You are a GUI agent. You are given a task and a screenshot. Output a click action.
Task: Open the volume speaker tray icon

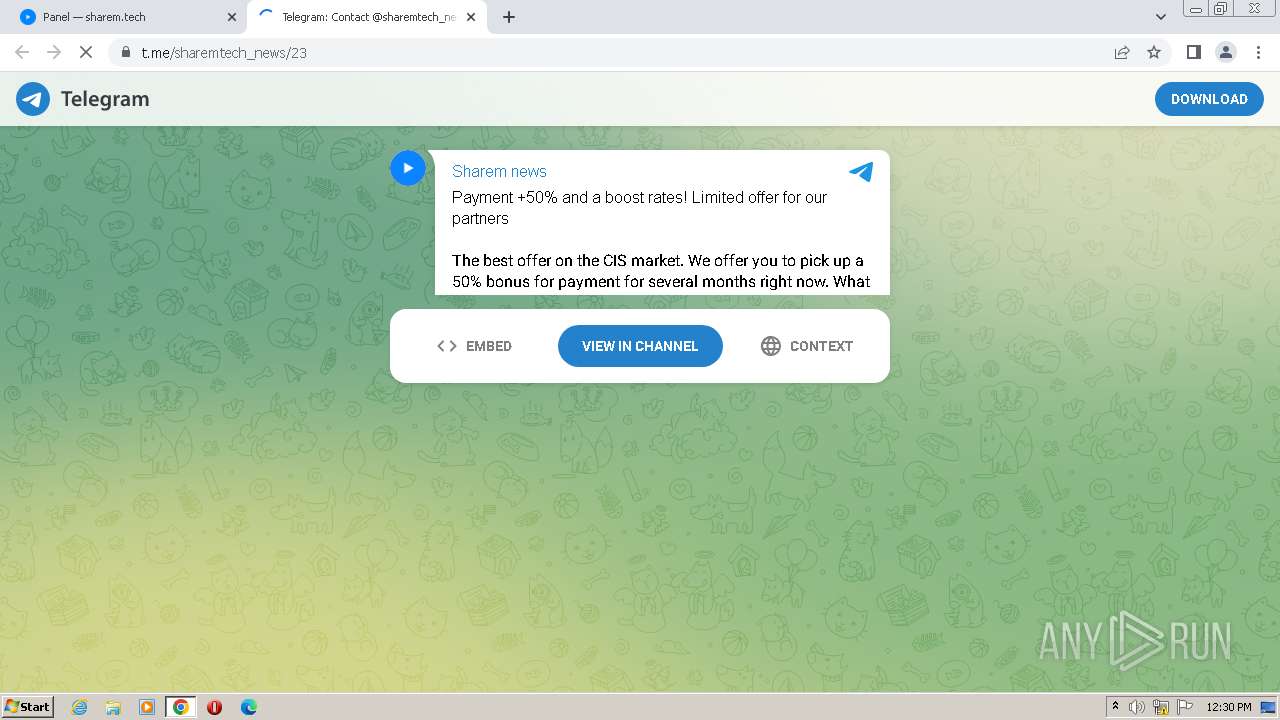point(1137,707)
